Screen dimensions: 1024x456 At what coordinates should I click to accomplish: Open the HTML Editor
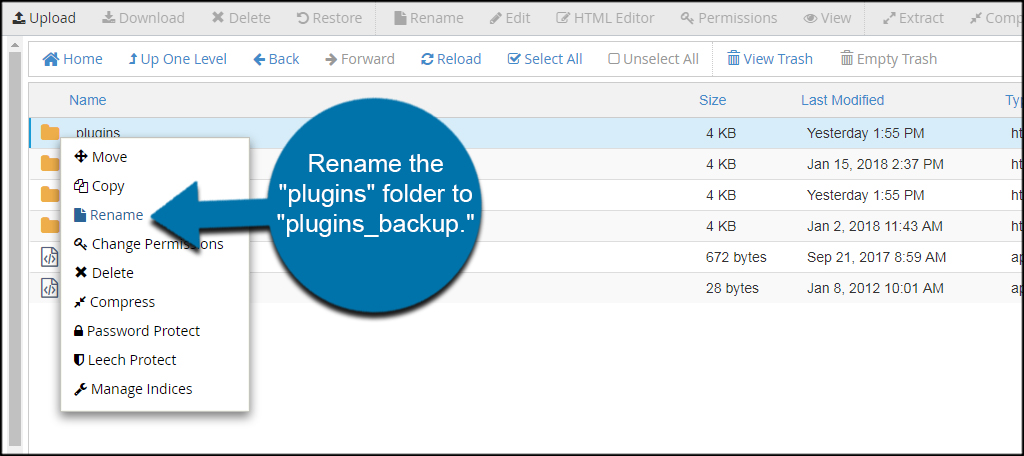point(605,18)
